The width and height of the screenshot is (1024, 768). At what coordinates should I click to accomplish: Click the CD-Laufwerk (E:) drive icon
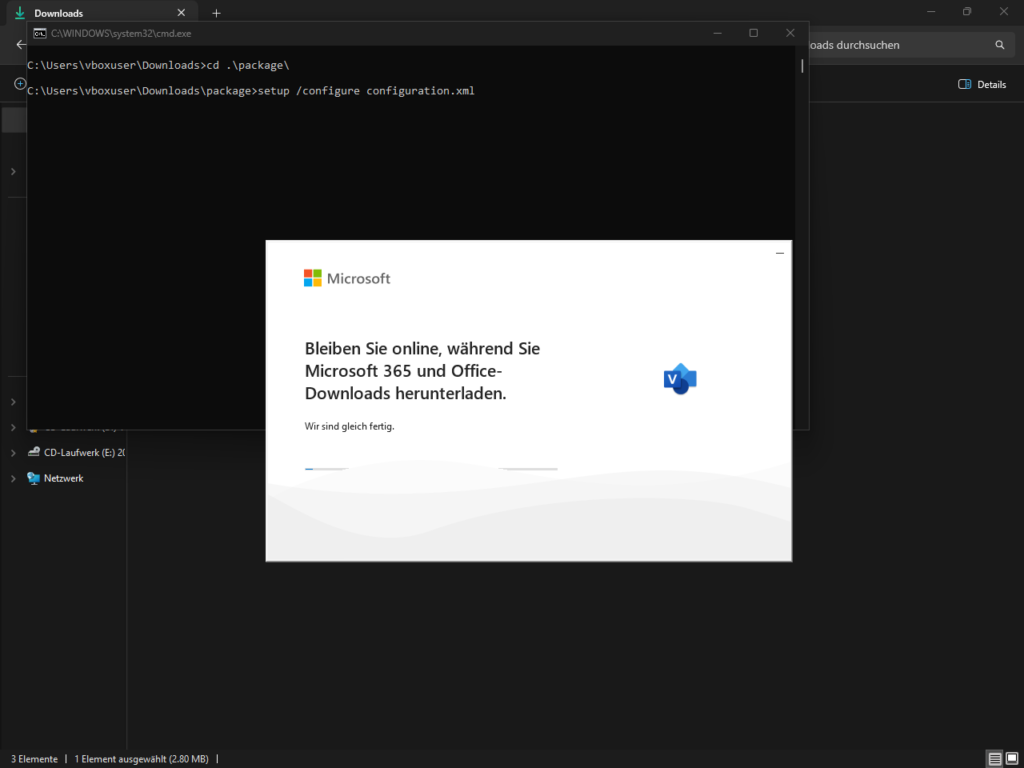(34, 452)
